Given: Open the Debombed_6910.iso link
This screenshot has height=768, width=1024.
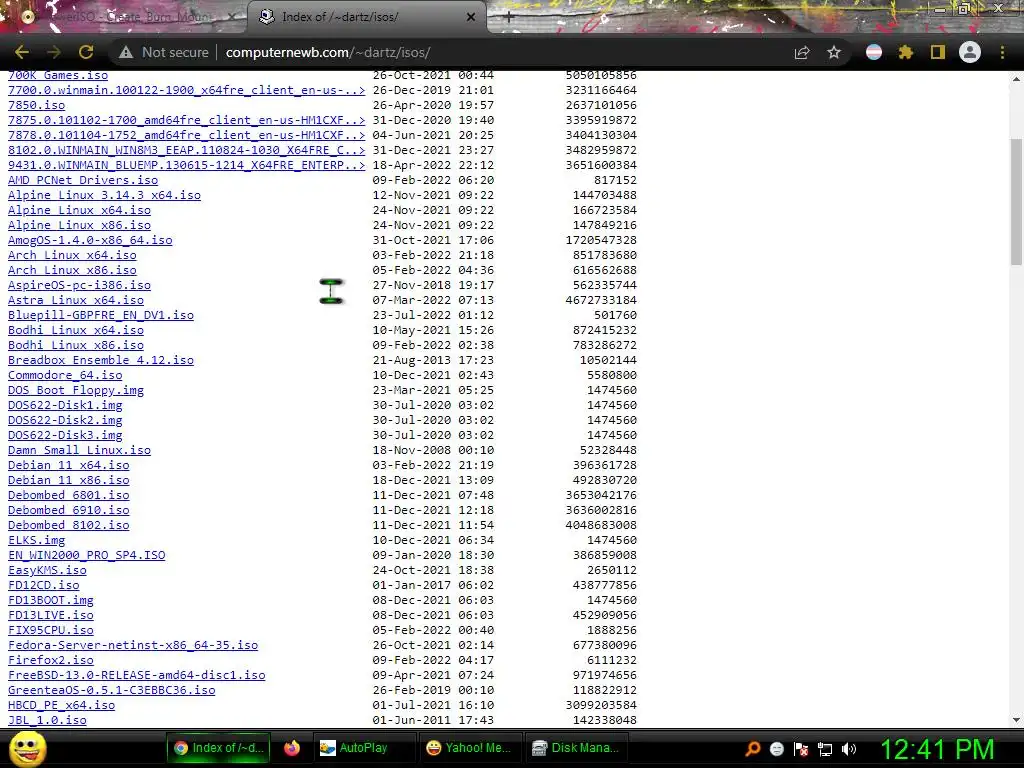Looking at the screenshot, I should [69, 511].
